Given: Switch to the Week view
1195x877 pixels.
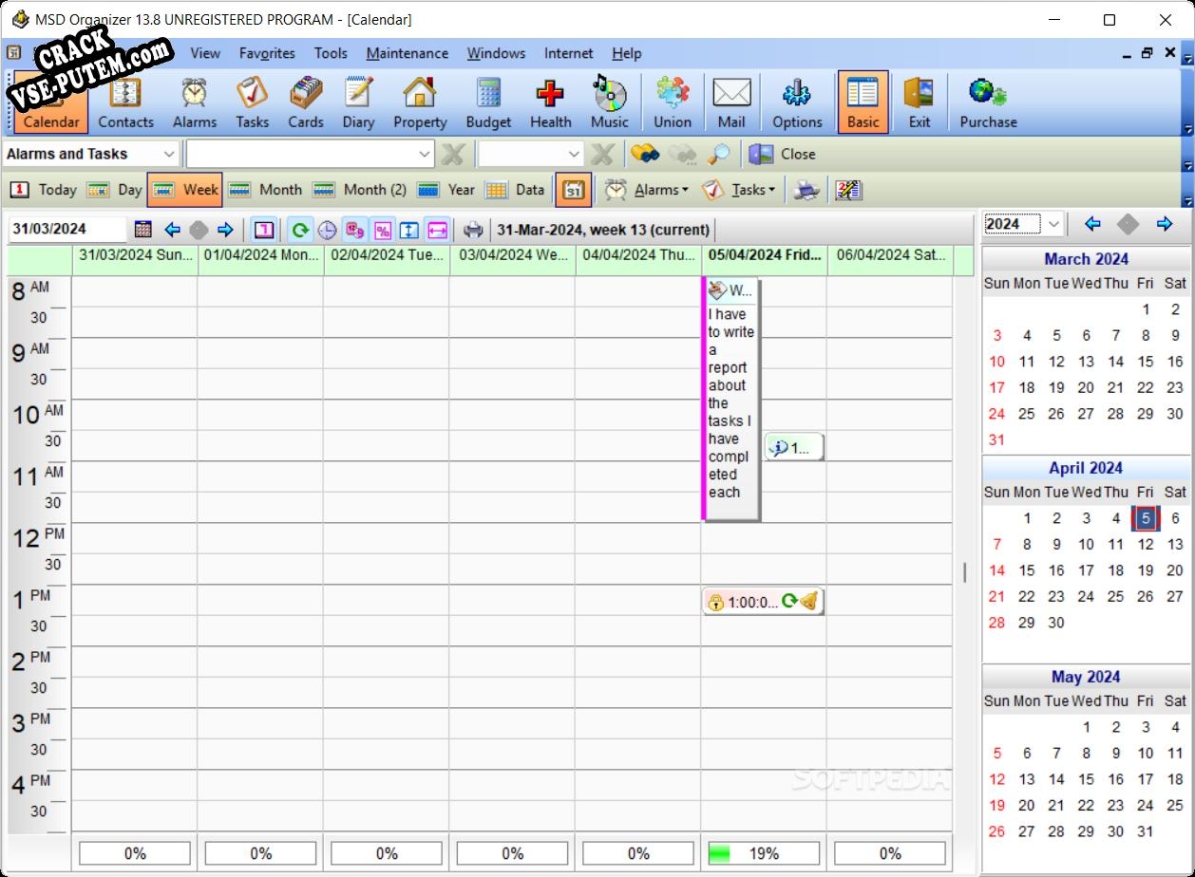Looking at the screenshot, I should tap(185, 190).
